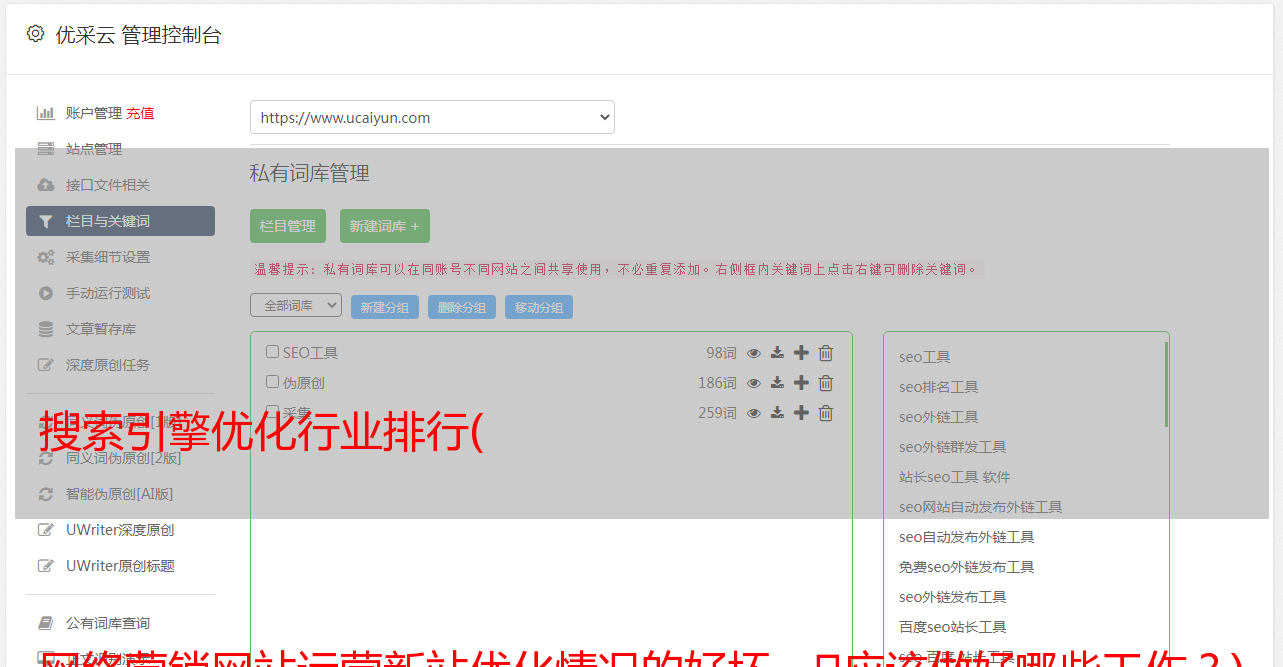Click the edit icon for 深度原创任务
This screenshot has height=667, width=1283.
[x=45, y=365]
